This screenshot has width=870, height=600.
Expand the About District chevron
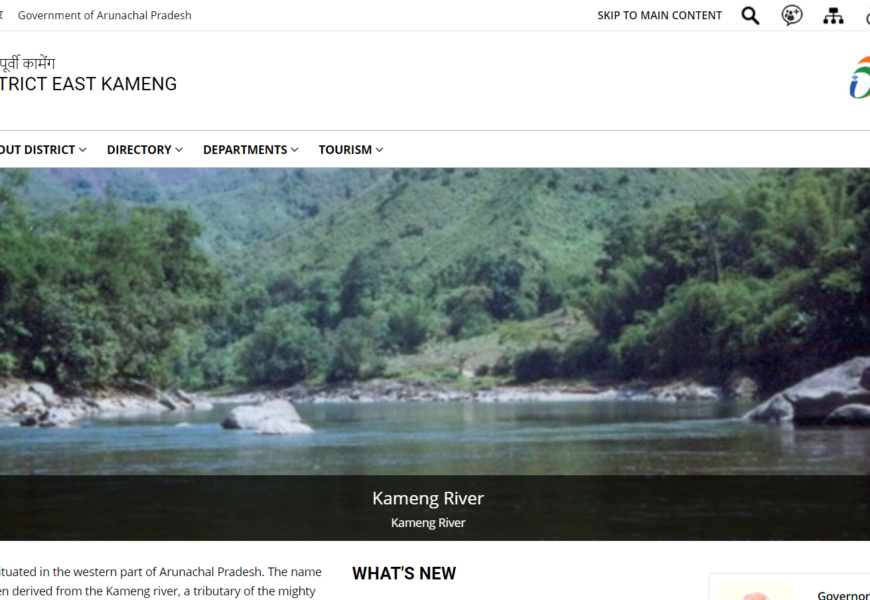click(83, 150)
